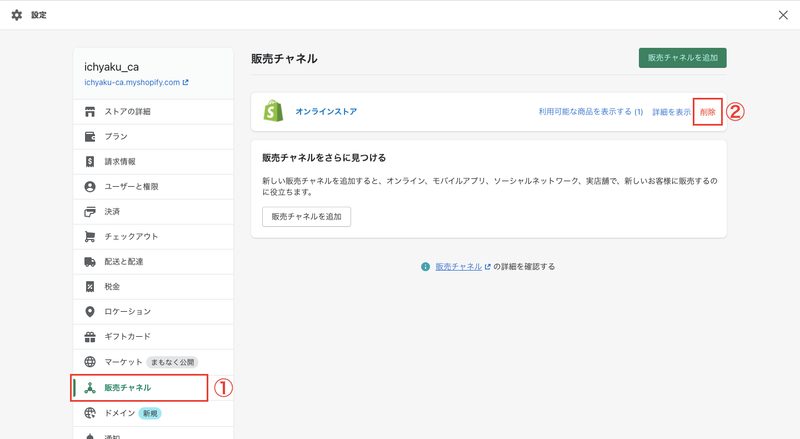
Task: Click the gift card icon
Action: (90, 336)
